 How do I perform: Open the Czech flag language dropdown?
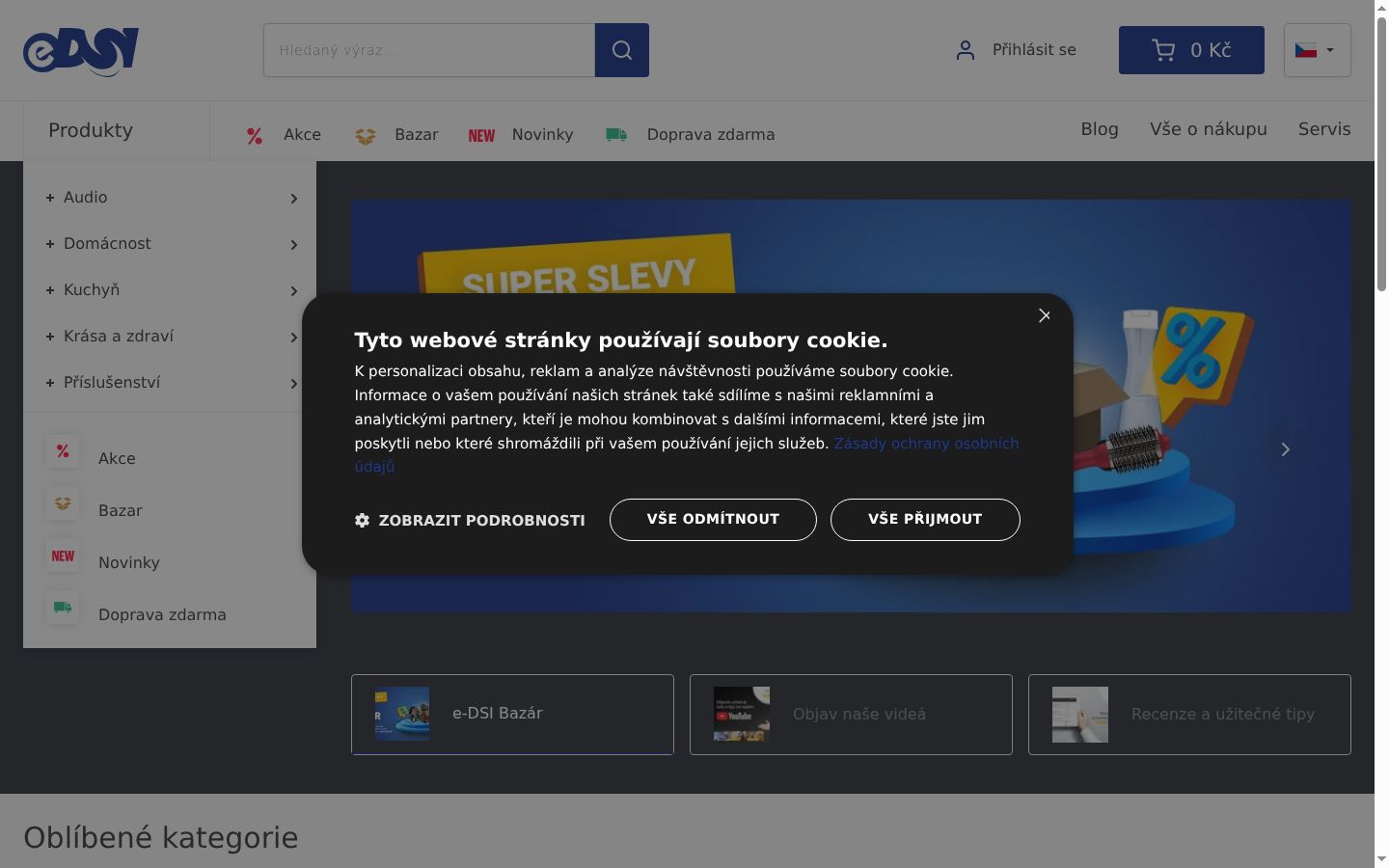[1317, 50]
